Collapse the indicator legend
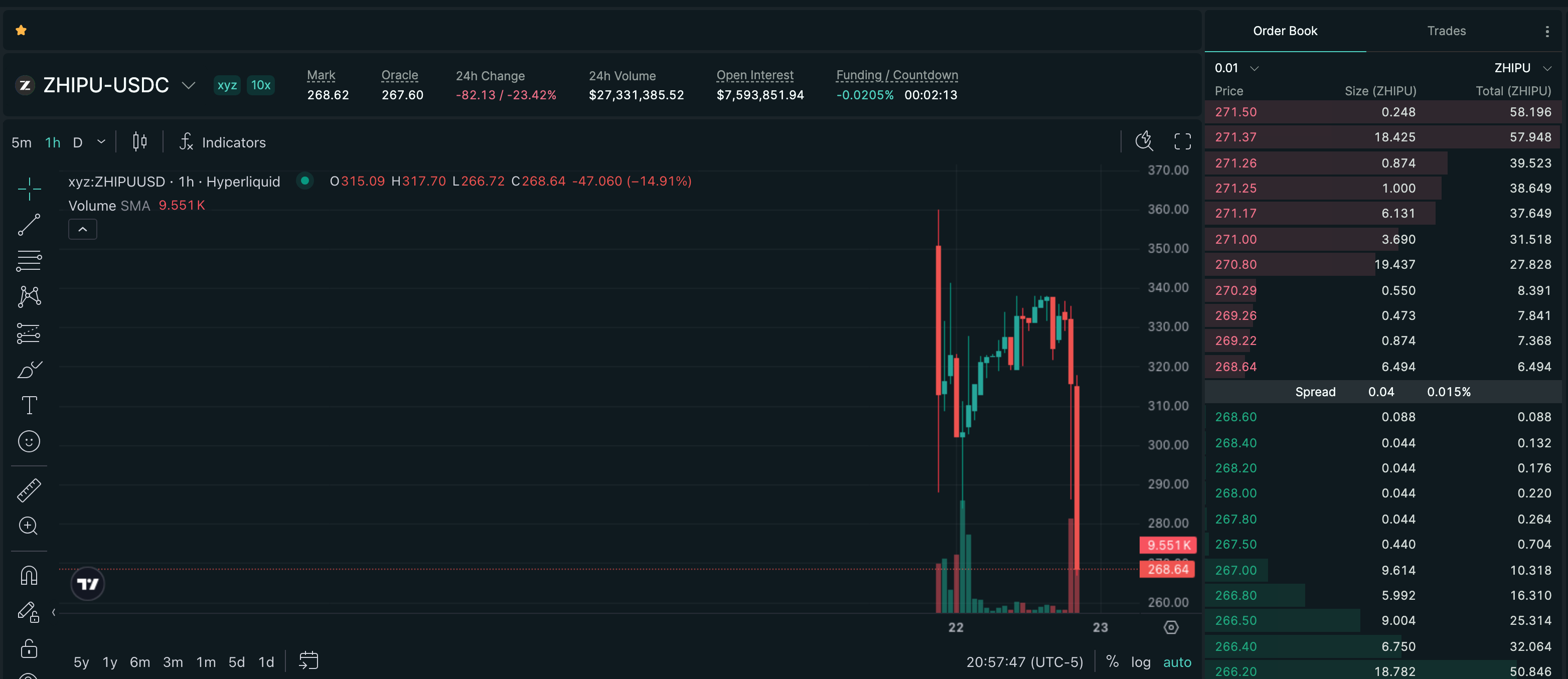 83,229
